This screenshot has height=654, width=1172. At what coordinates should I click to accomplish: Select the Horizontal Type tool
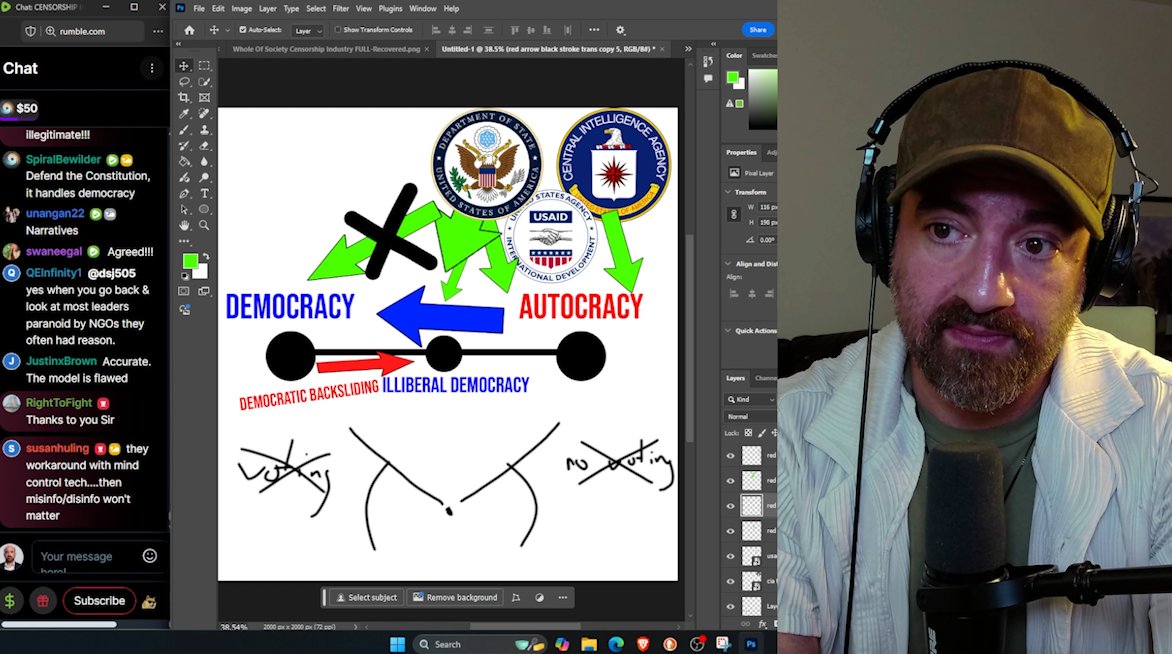204,194
